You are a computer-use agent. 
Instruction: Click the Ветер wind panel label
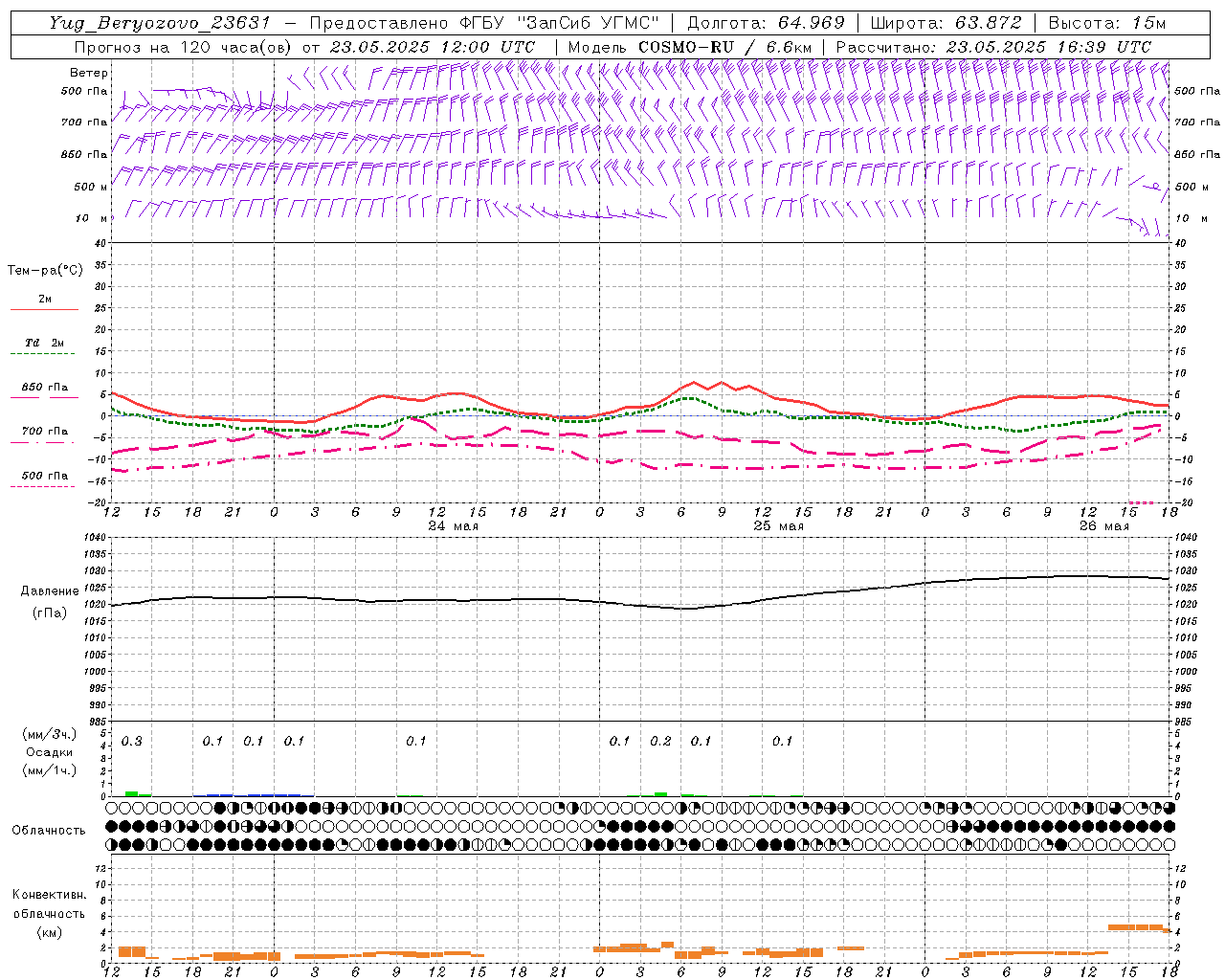tap(89, 73)
